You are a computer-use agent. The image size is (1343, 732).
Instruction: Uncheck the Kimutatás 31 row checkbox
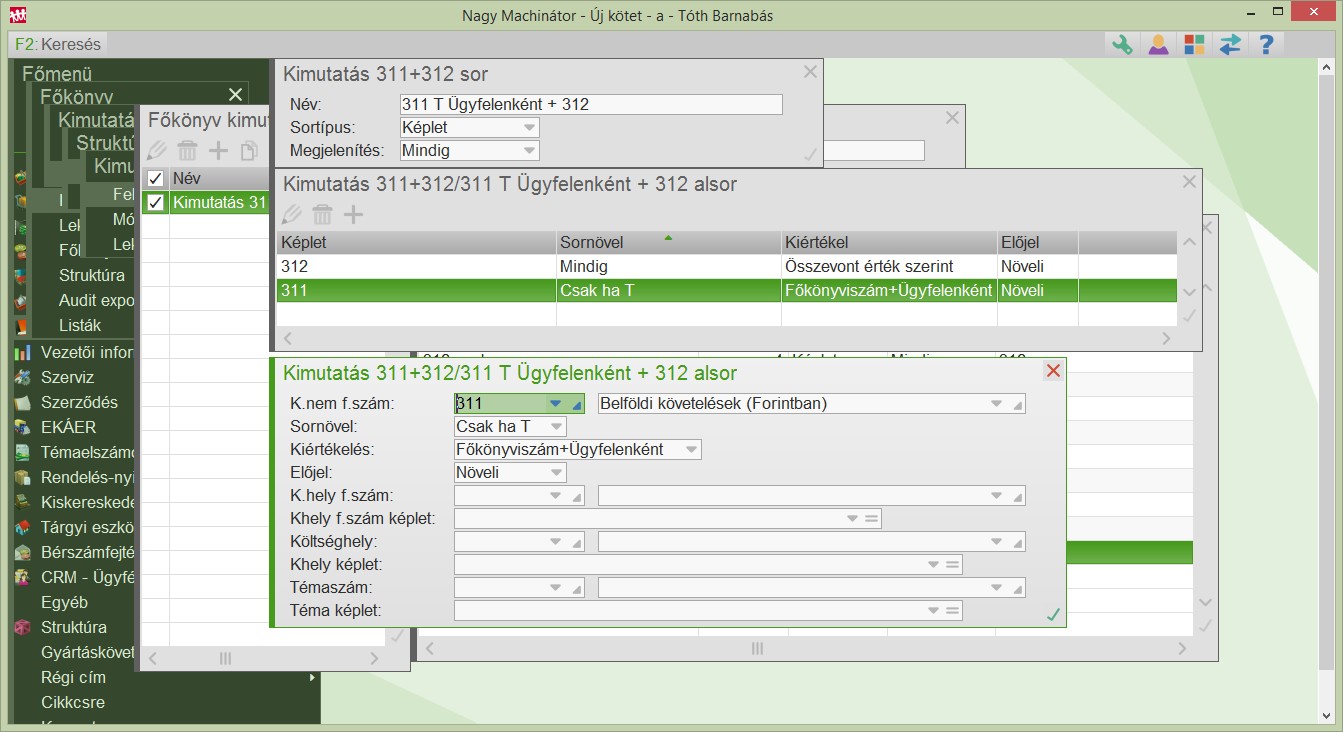pyautogui.click(x=155, y=202)
